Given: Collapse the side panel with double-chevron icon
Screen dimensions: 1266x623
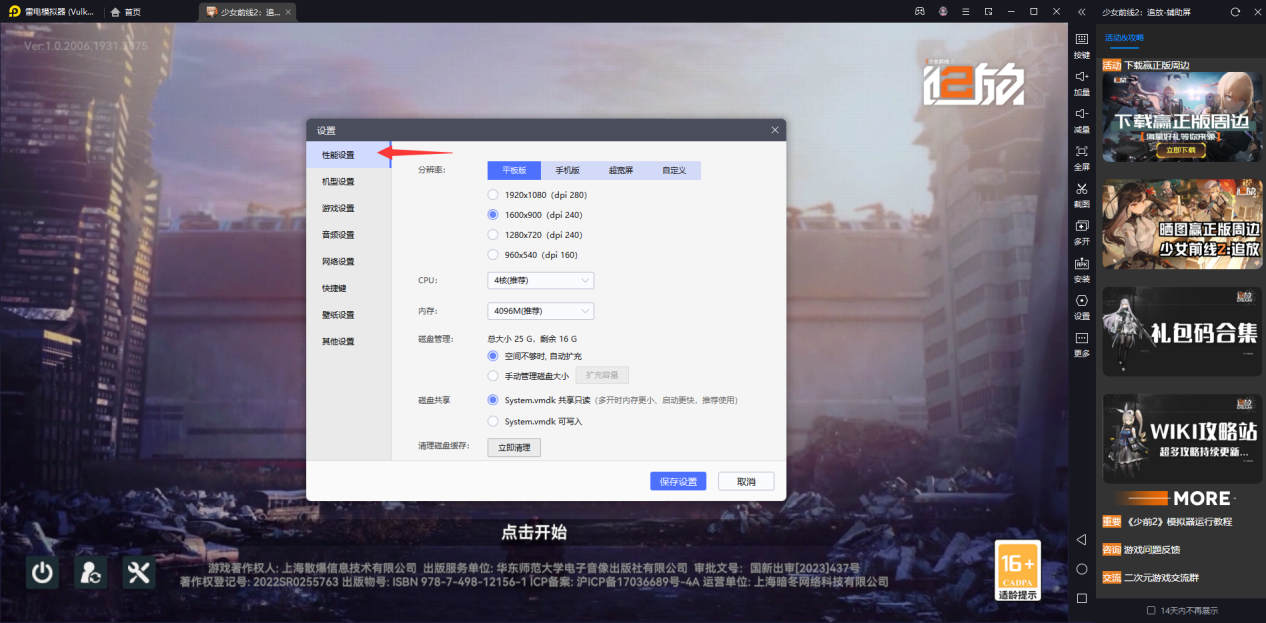Looking at the screenshot, I should point(1081,11).
